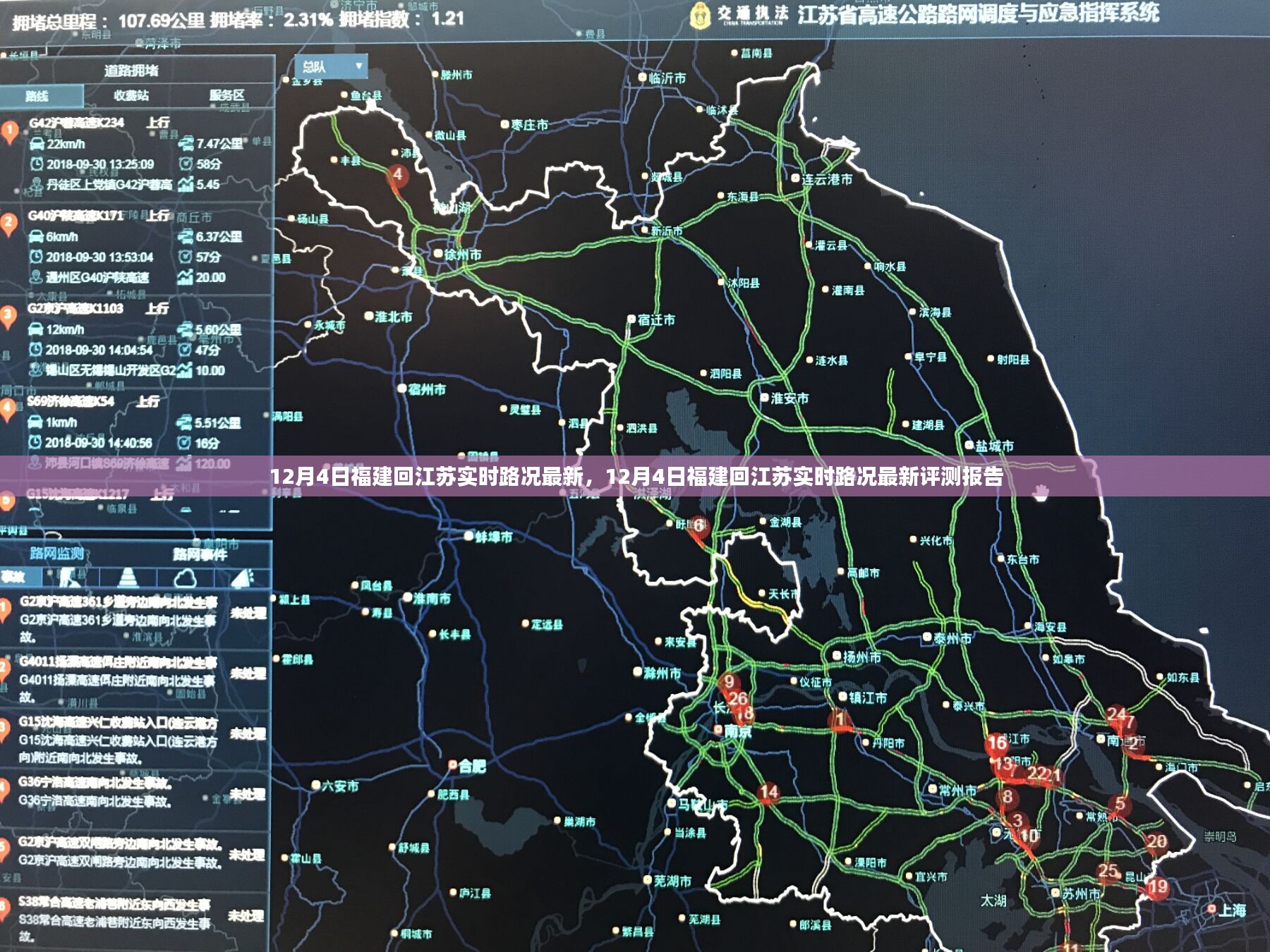Click the duration timer icon beside 58分
Screen dimensions: 1270x952
pyautogui.click(x=186, y=164)
